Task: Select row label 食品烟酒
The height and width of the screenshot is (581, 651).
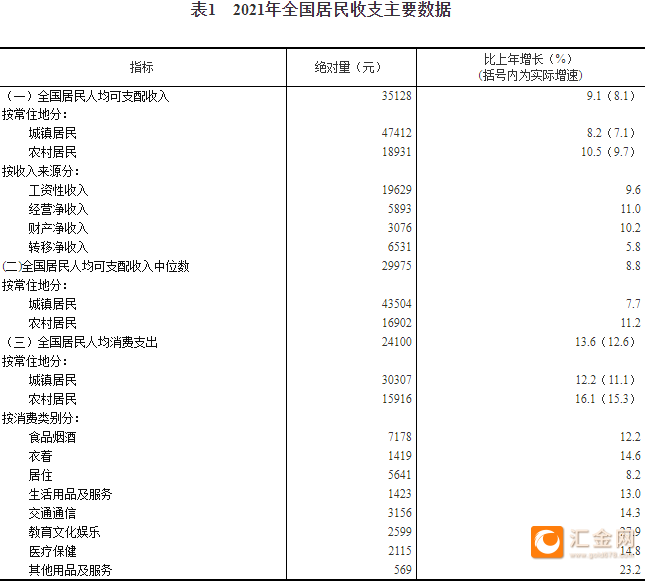Action: (x=52, y=437)
